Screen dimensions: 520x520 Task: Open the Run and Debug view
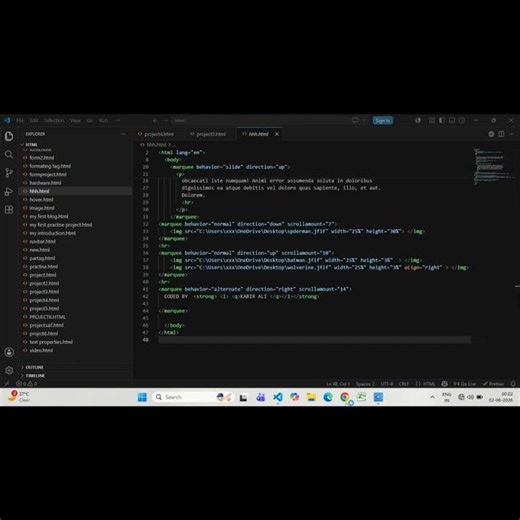click(x=9, y=191)
